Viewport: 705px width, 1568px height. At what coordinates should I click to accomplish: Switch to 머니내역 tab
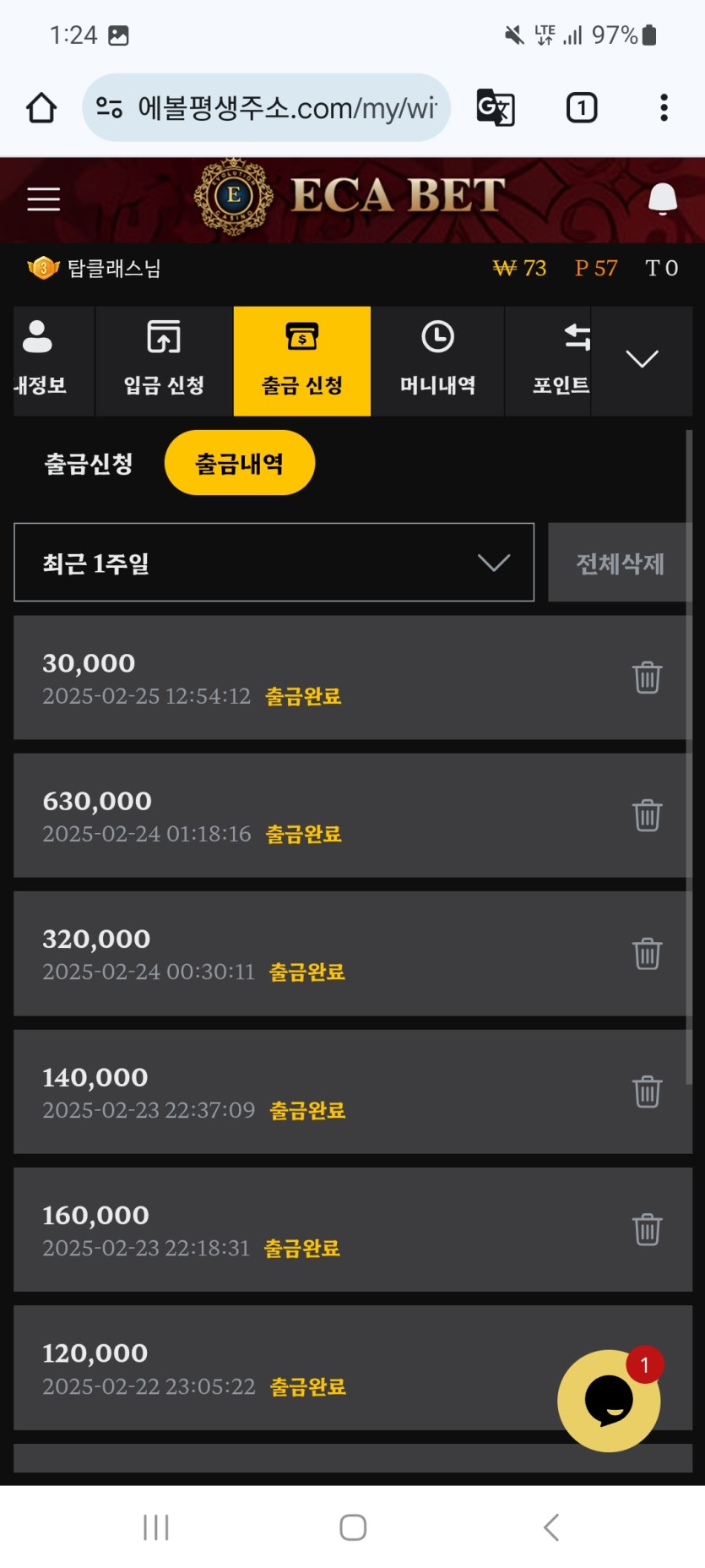click(x=438, y=361)
